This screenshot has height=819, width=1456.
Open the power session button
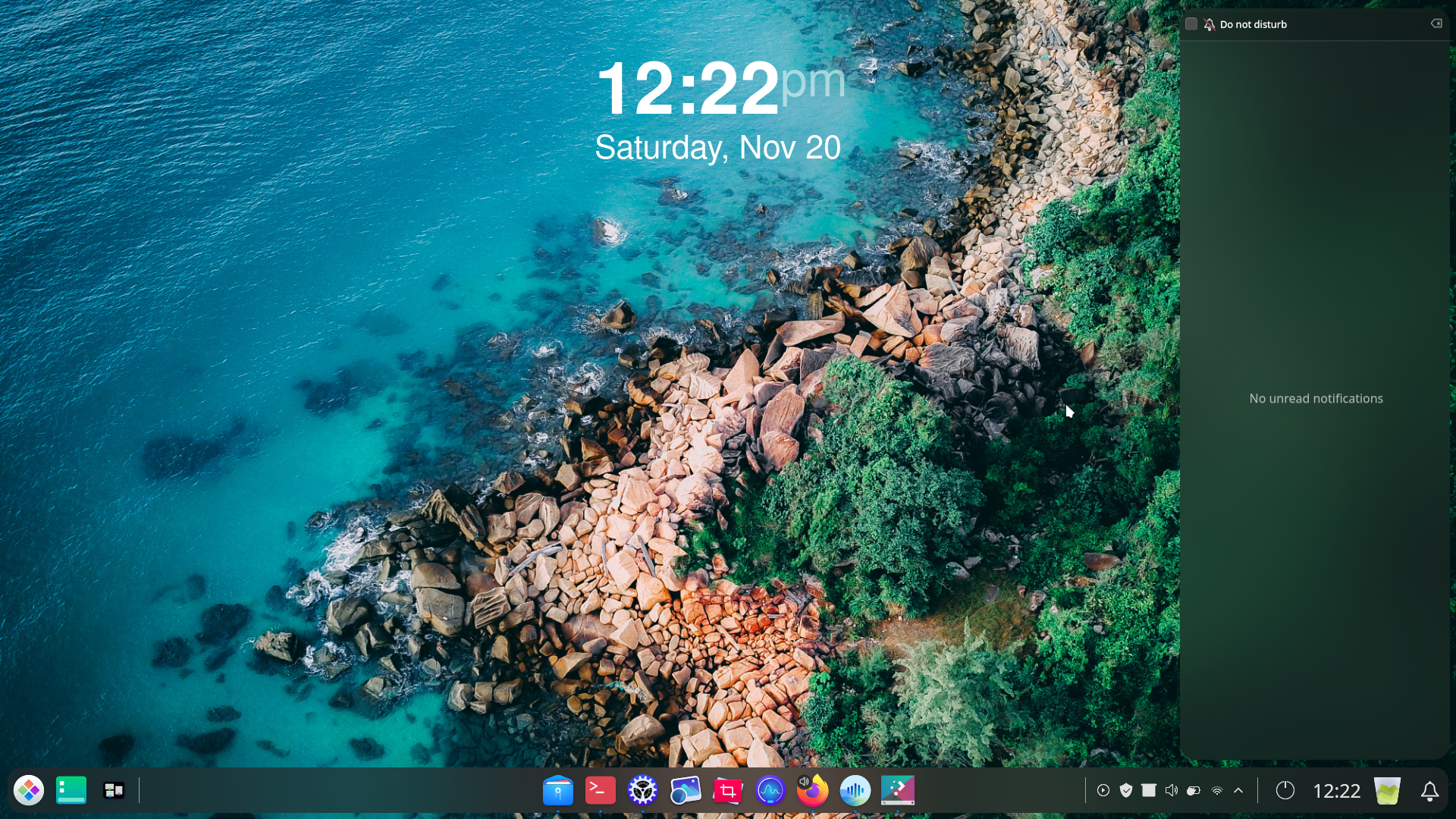(1285, 790)
